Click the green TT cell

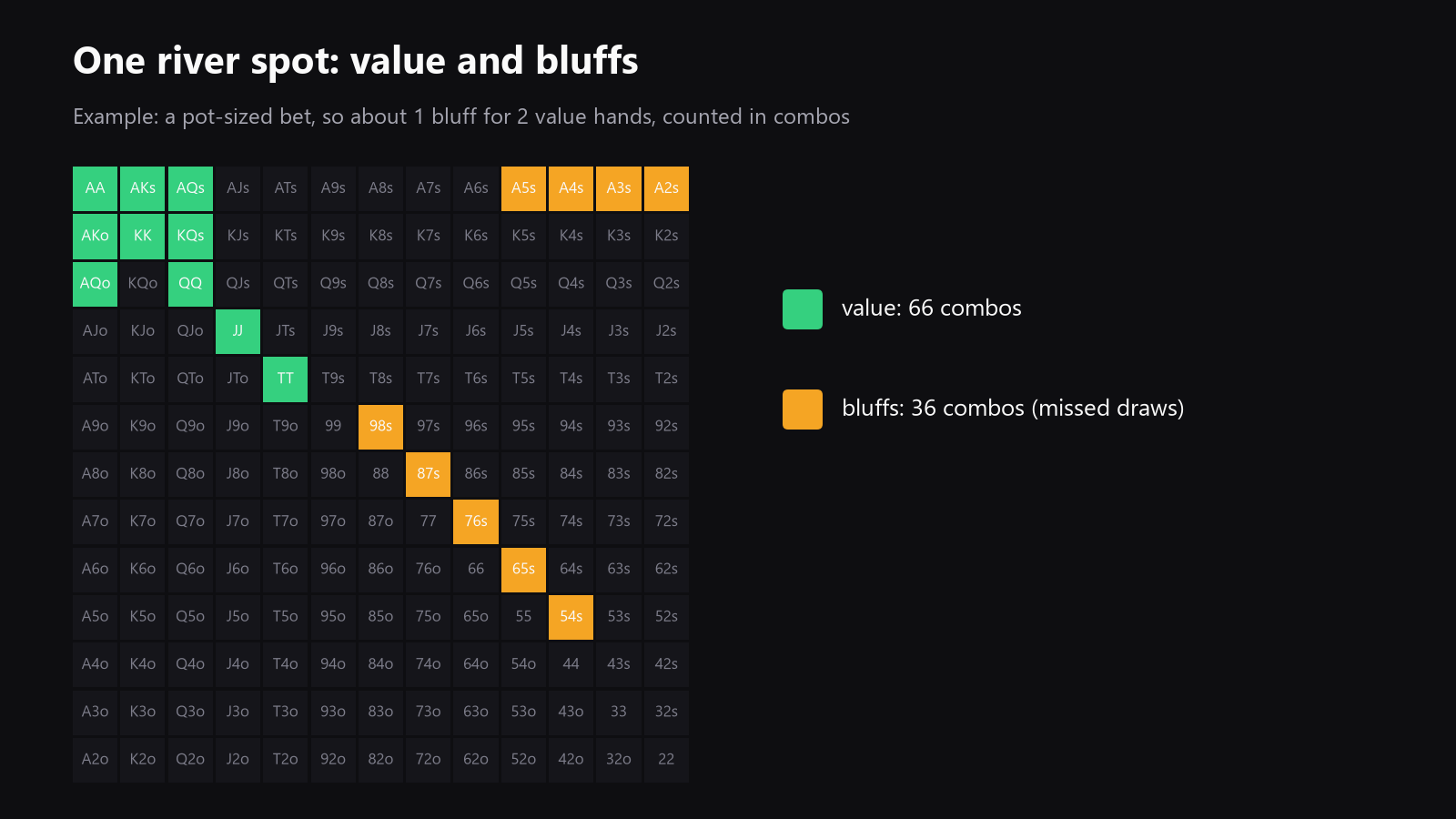[286, 379]
